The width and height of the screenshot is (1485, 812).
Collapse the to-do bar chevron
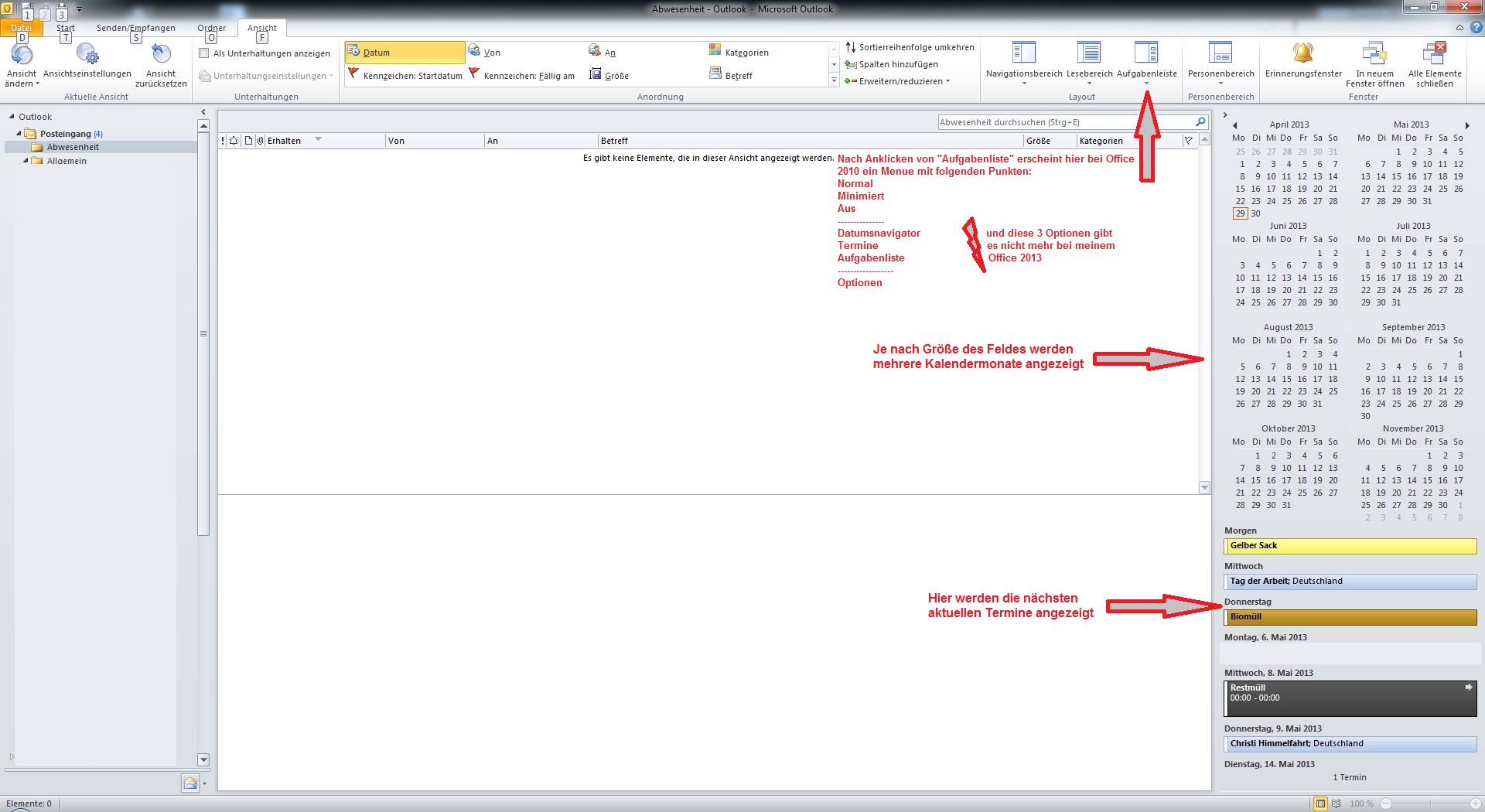(1225, 115)
